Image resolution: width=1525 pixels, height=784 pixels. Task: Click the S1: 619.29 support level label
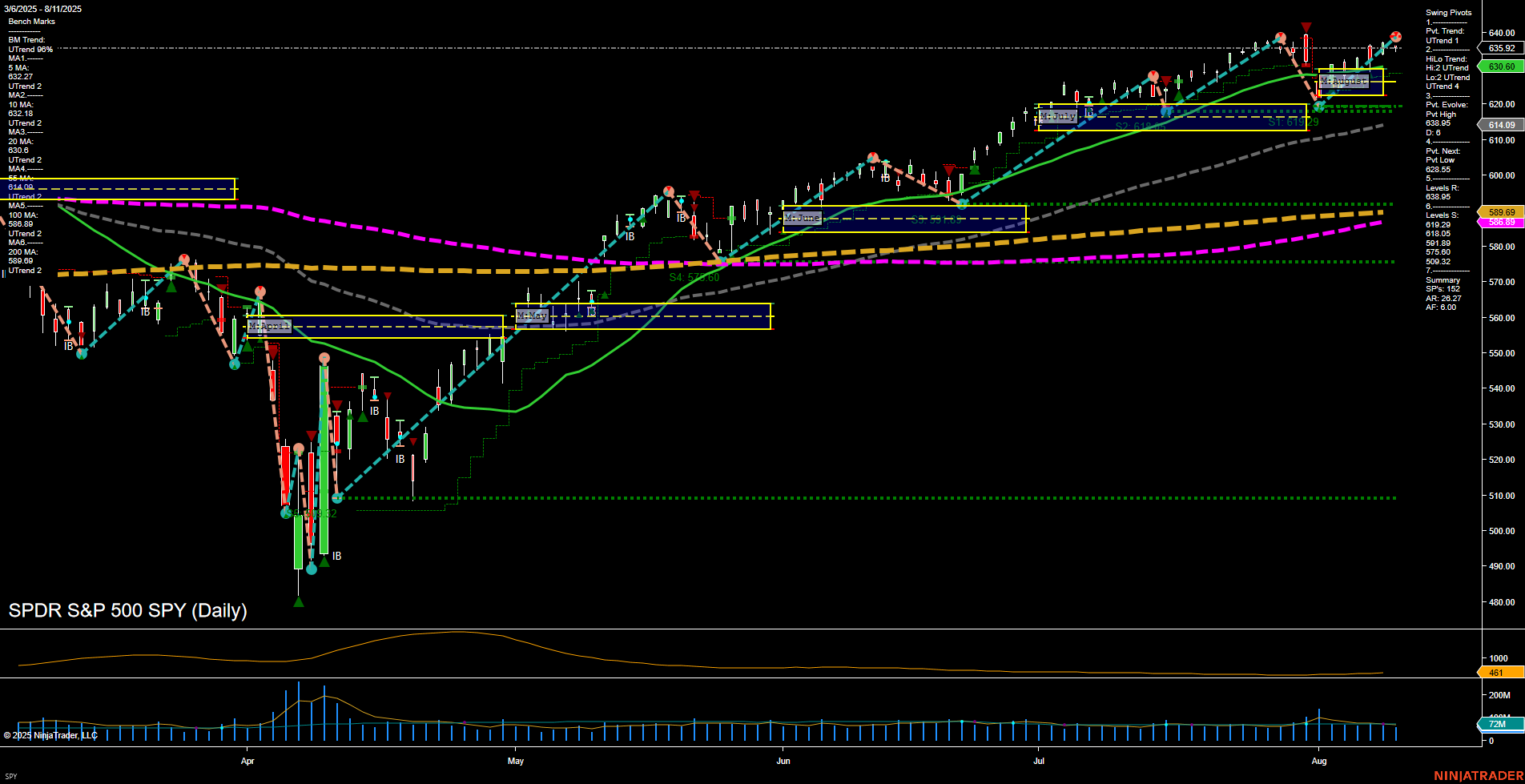(1293, 123)
